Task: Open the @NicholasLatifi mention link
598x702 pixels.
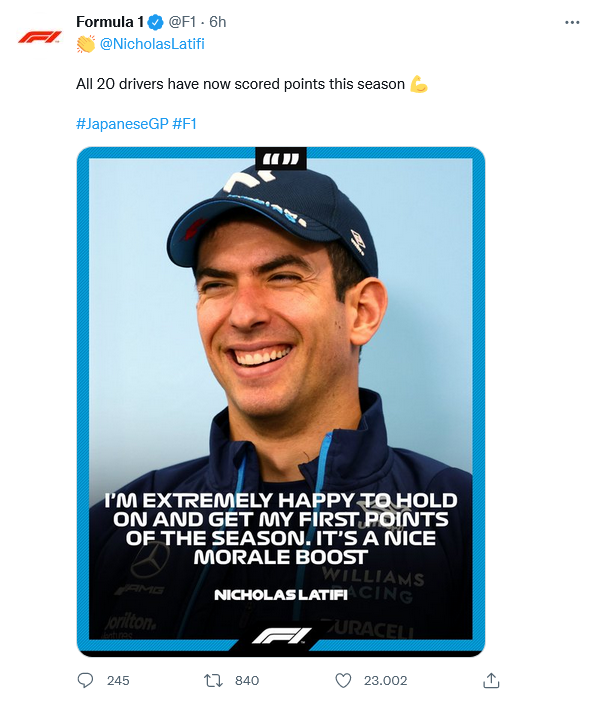Action: coord(152,44)
